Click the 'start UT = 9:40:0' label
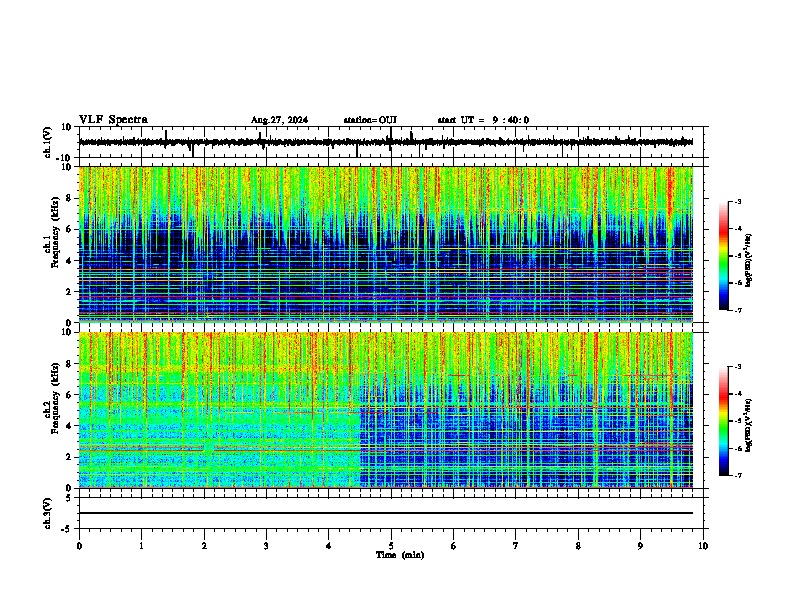 (x=483, y=120)
